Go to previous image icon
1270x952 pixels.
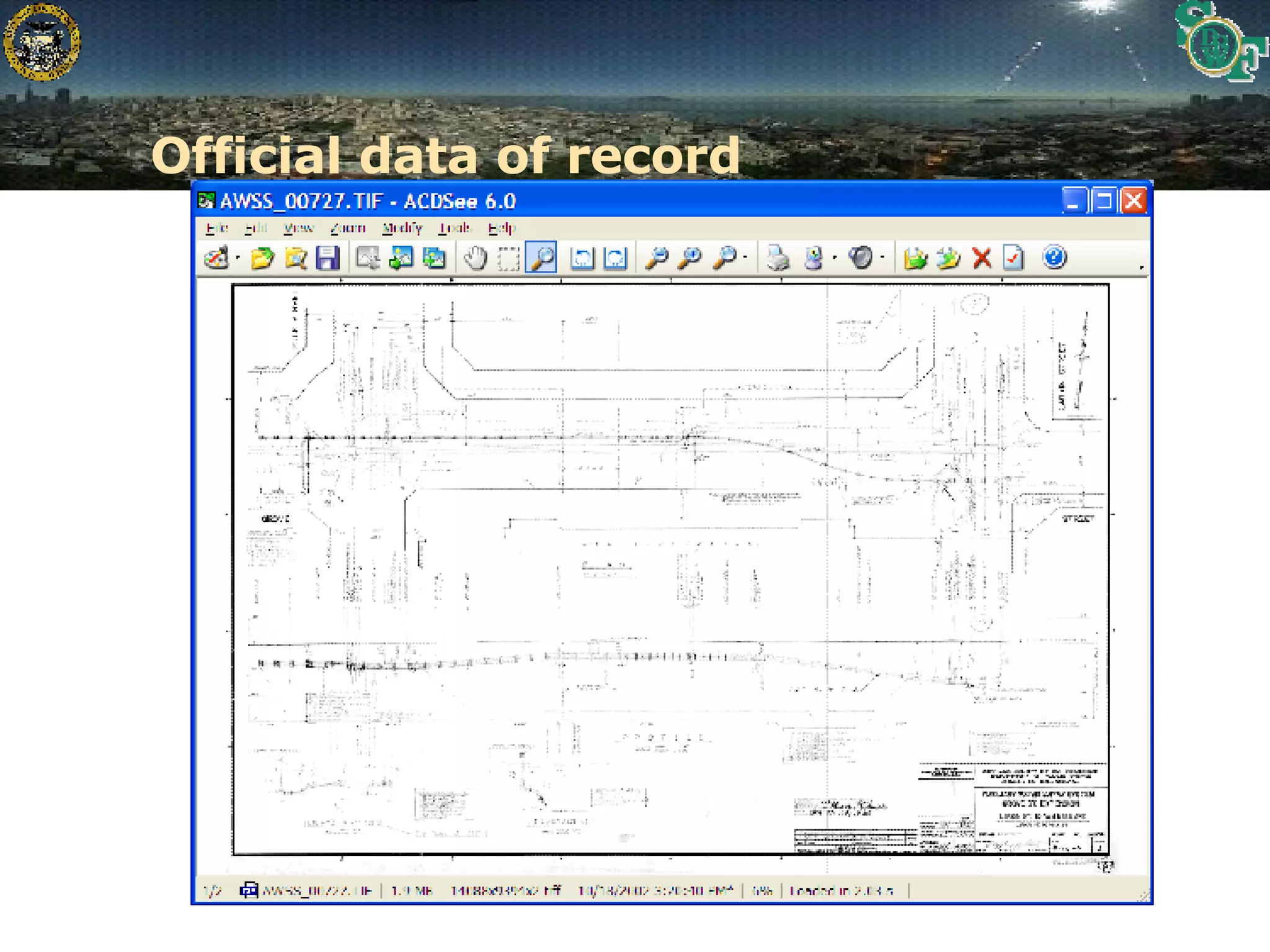point(401,257)
